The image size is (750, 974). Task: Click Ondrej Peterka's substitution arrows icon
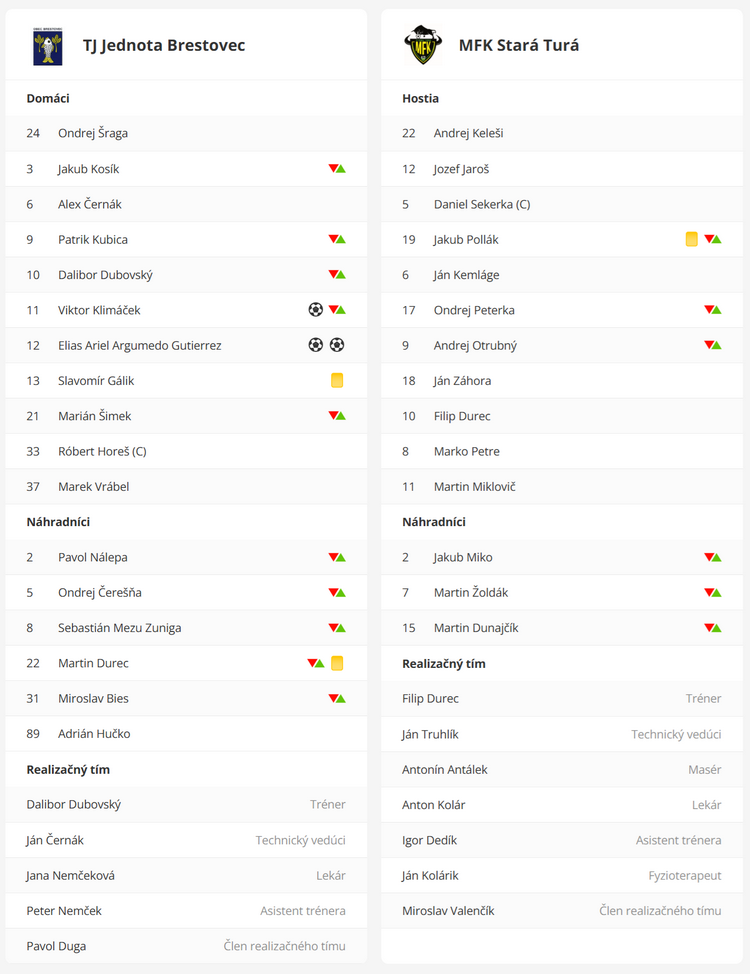(713, 310)
